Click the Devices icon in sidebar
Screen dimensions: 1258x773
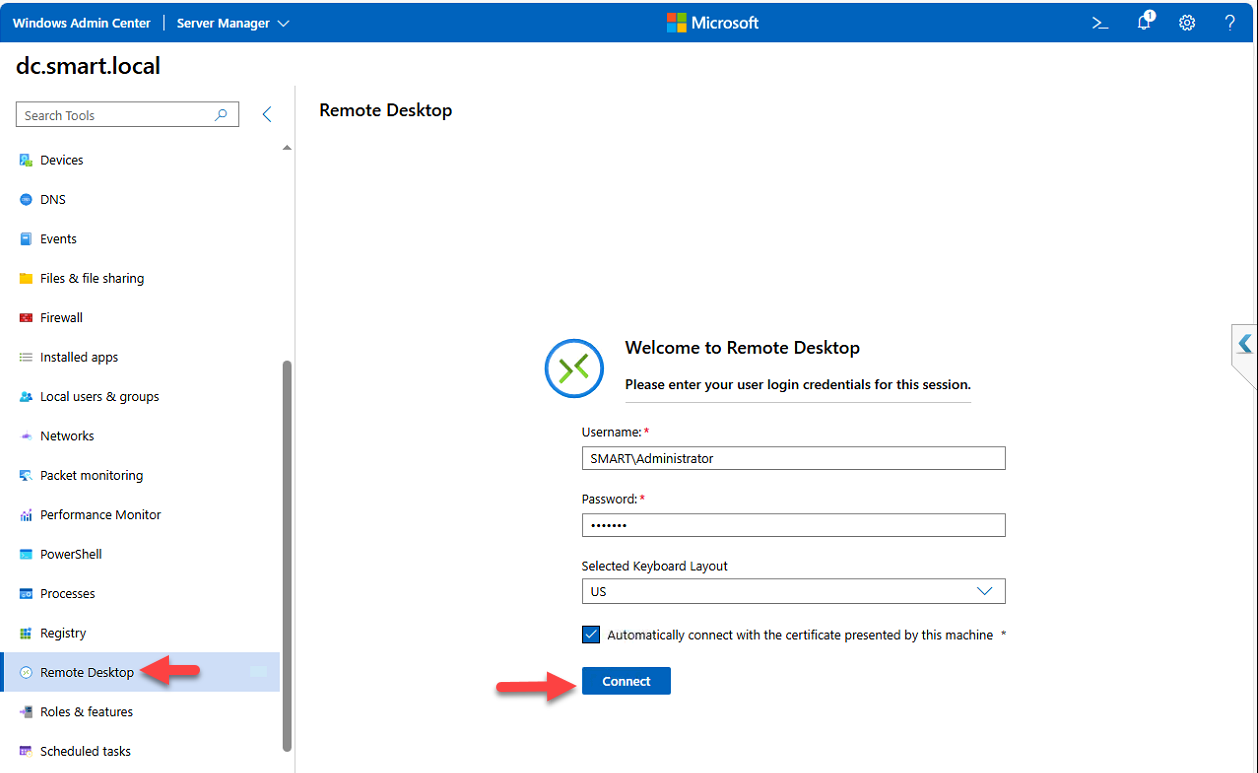pos(26,160)
